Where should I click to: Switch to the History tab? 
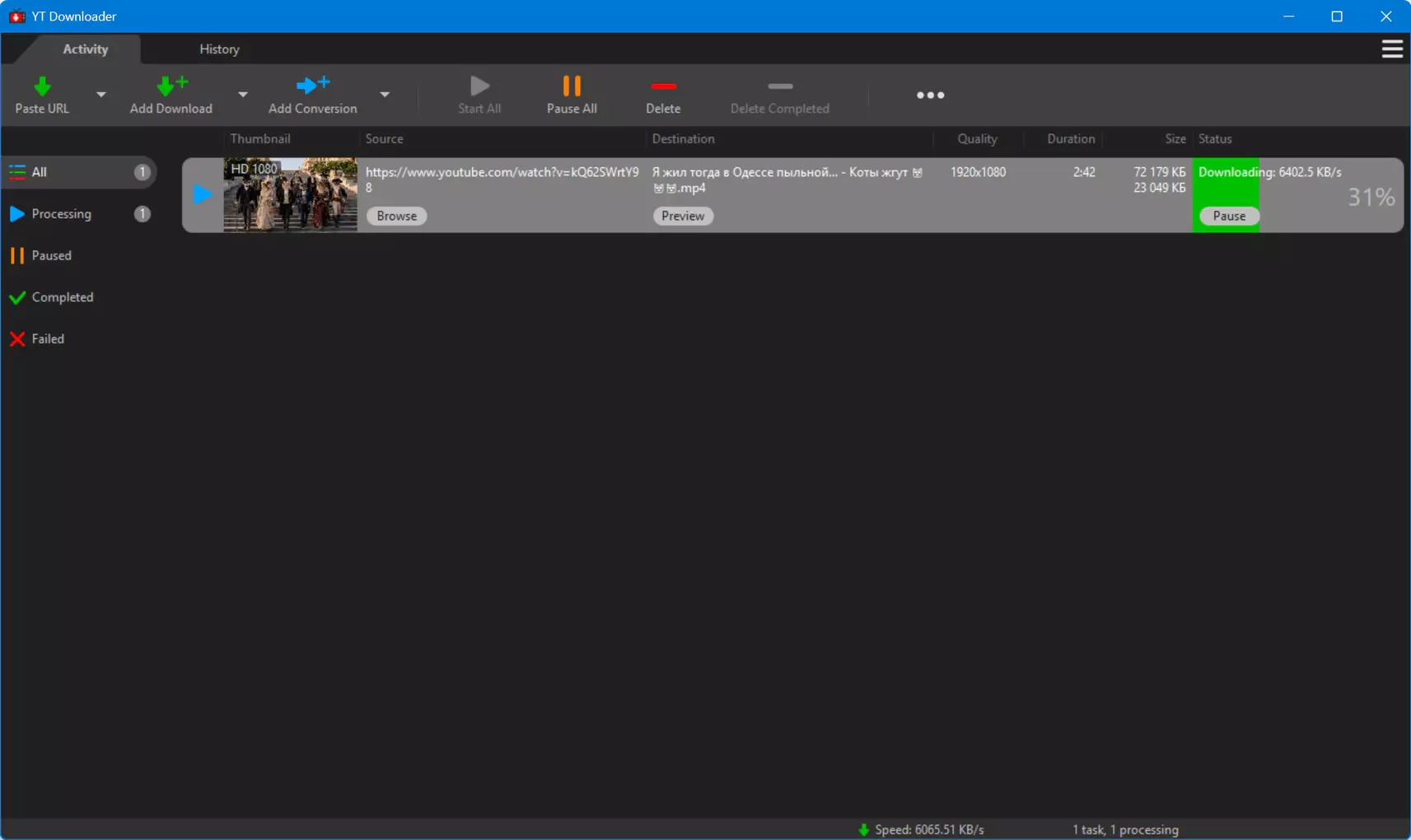pyautogui.click(x=219, y=49)
